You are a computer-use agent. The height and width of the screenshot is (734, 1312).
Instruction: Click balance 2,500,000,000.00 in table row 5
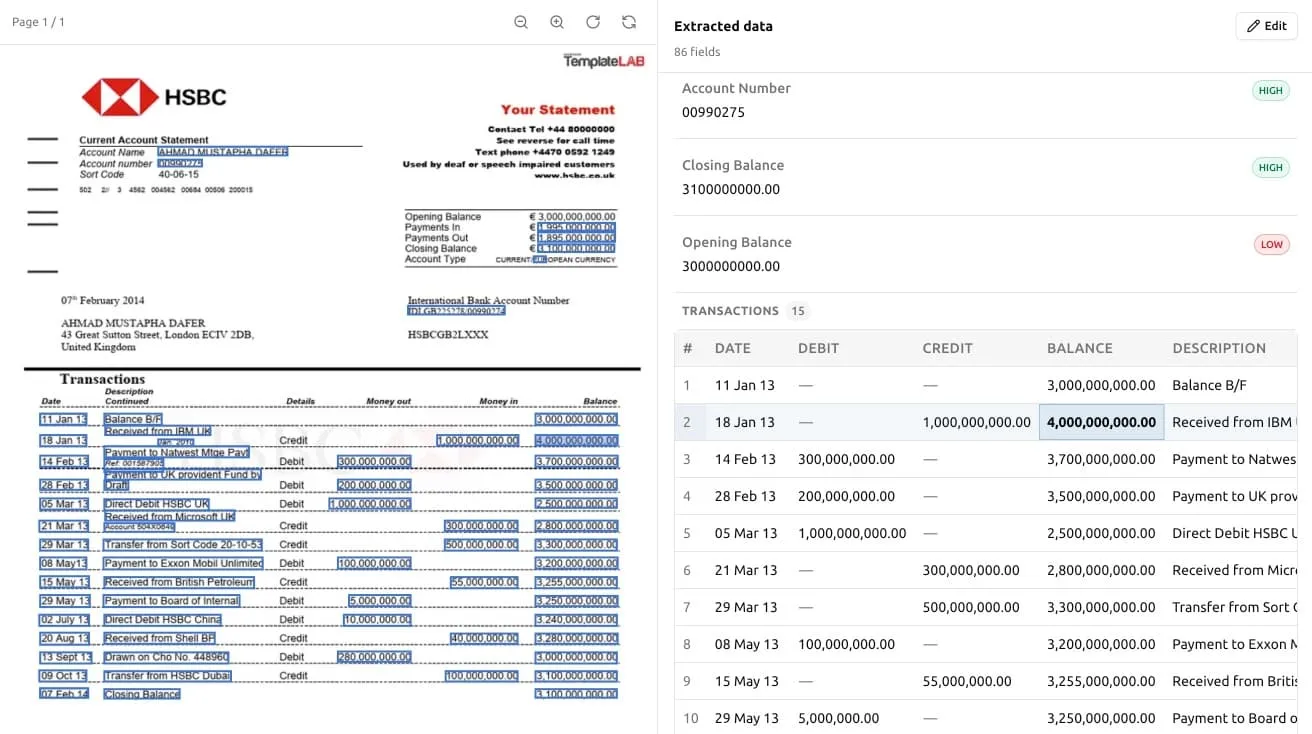pyautogui.click(x=1101, y=533)
